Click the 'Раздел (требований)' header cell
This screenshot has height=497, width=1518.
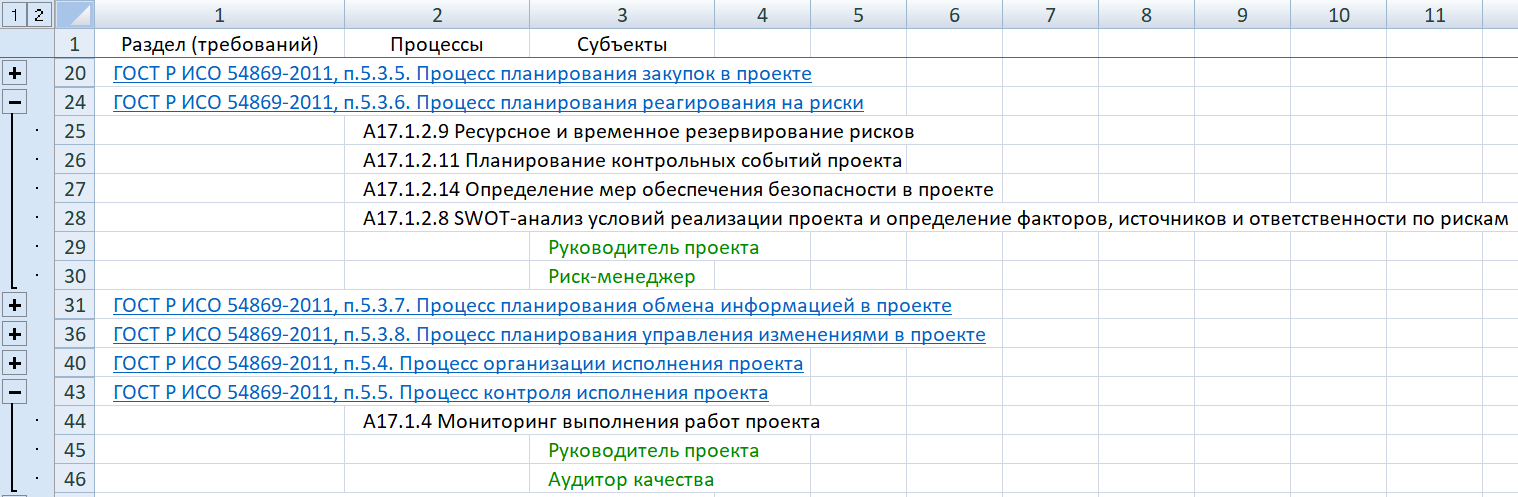coord(219,45)
